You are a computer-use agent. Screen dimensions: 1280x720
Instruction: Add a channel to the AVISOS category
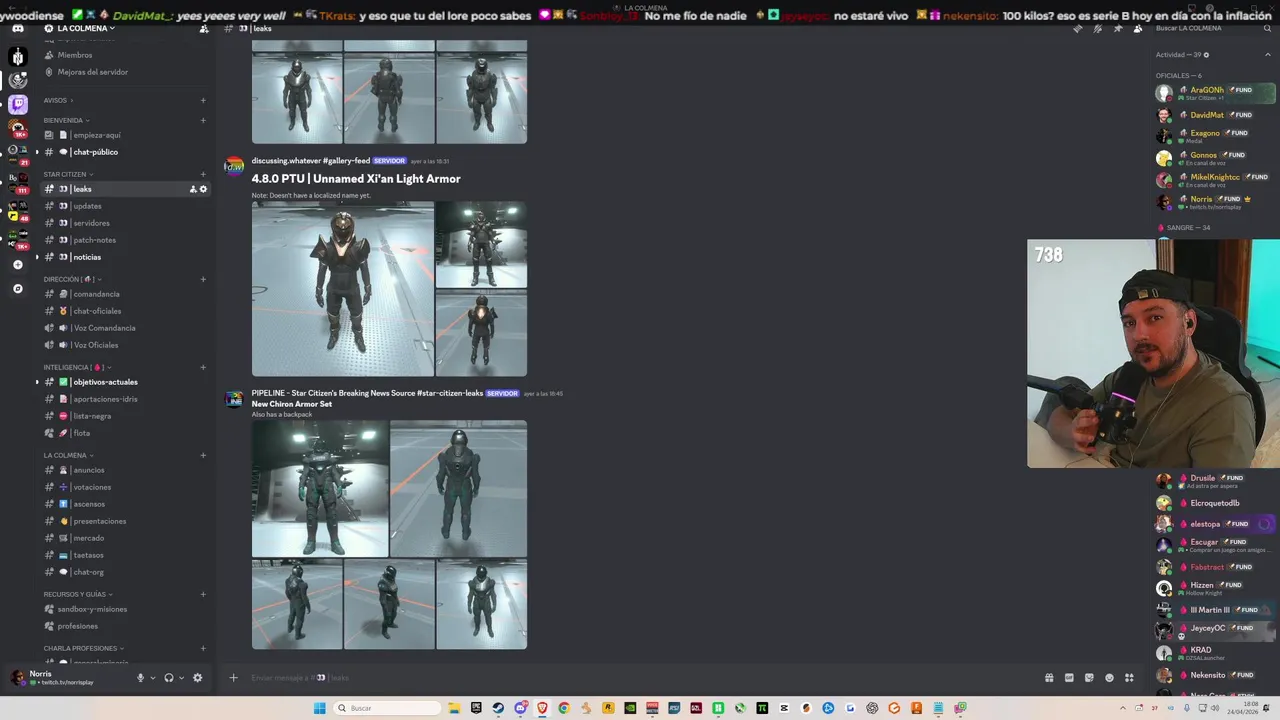(203, 100)
